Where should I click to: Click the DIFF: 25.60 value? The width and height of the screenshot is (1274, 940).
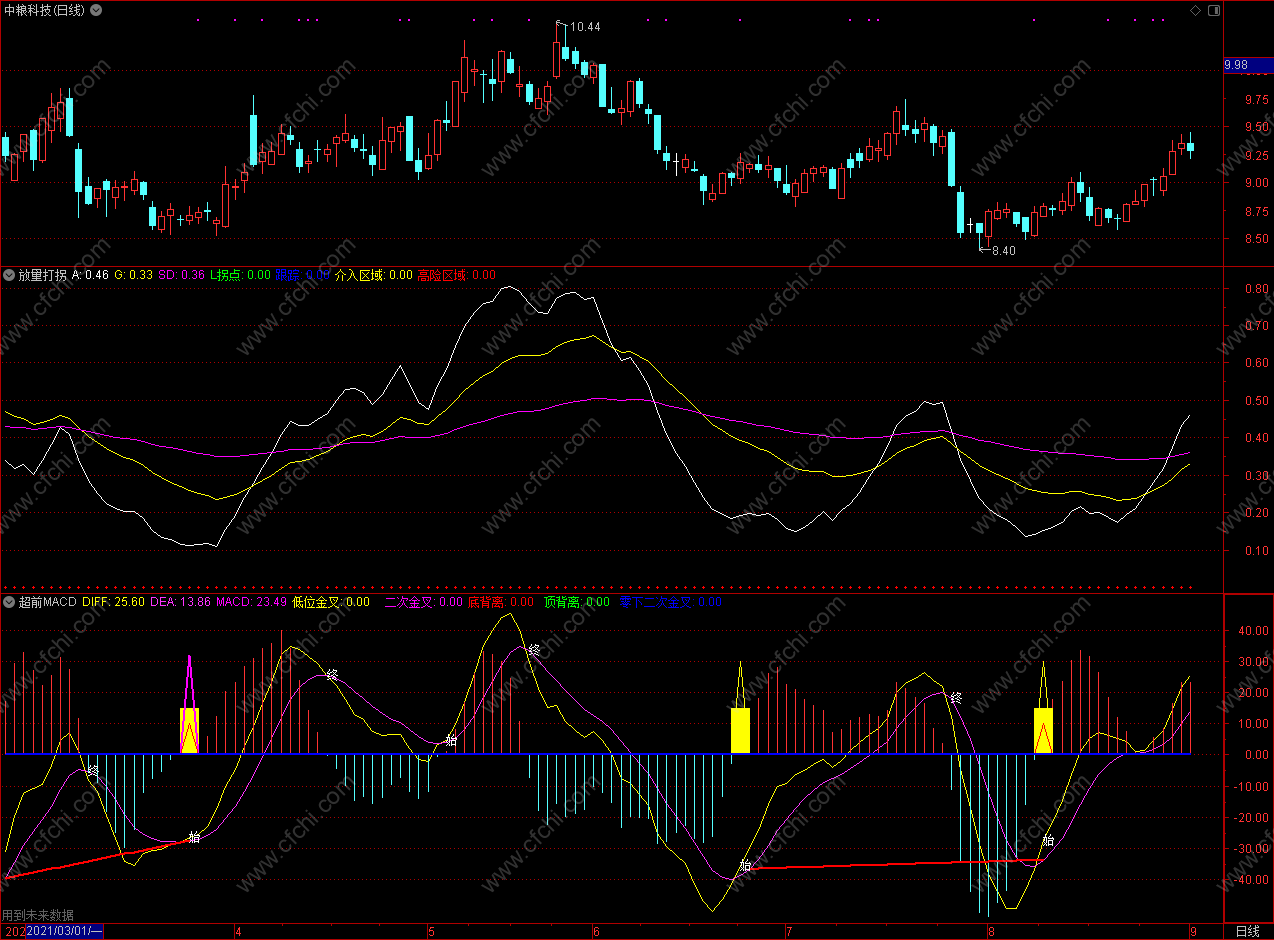pos(113,602)
